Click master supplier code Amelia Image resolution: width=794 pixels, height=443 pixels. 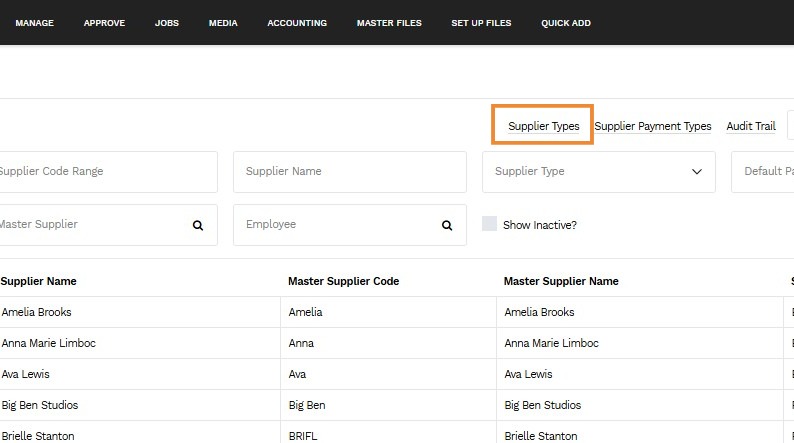(x=305, y=312)
